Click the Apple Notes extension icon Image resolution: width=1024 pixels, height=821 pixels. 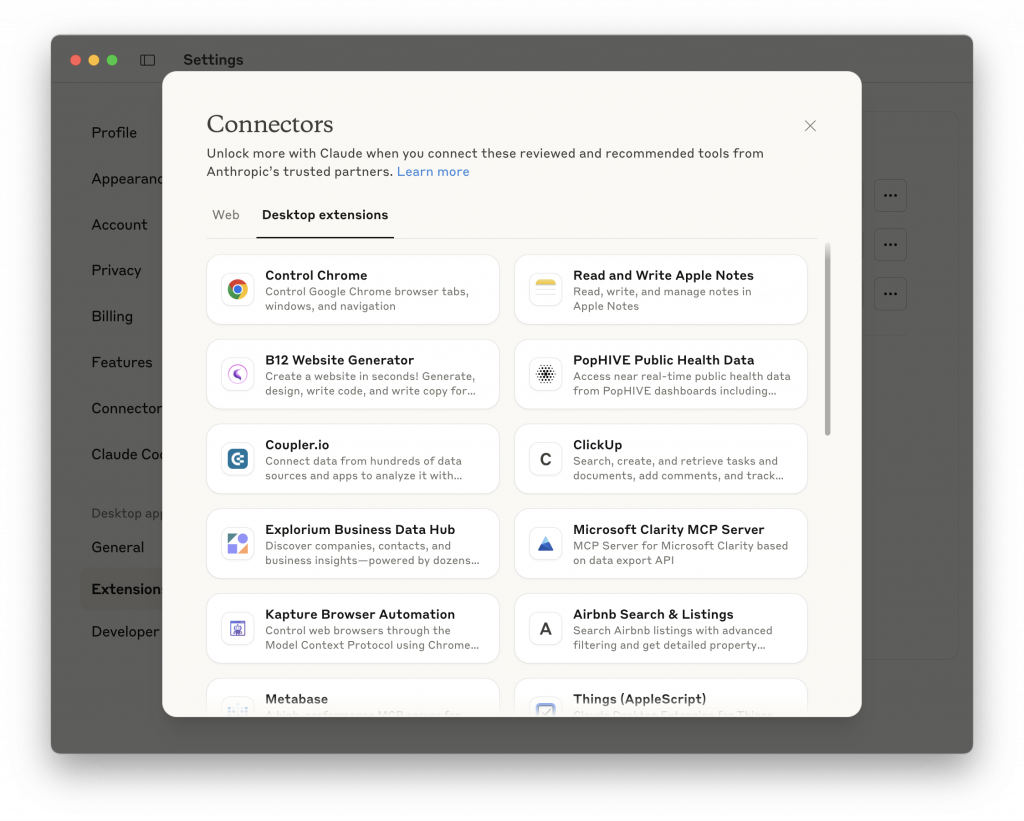coord(546,290)
